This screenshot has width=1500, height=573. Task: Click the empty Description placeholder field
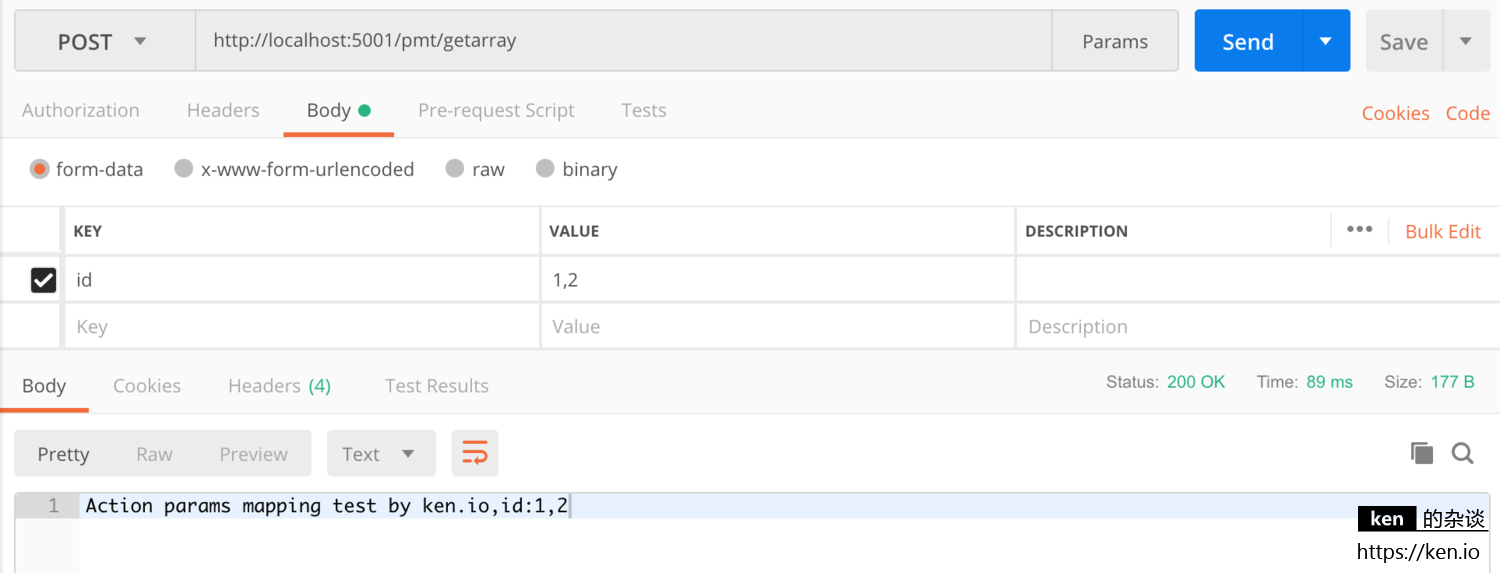1258,326
